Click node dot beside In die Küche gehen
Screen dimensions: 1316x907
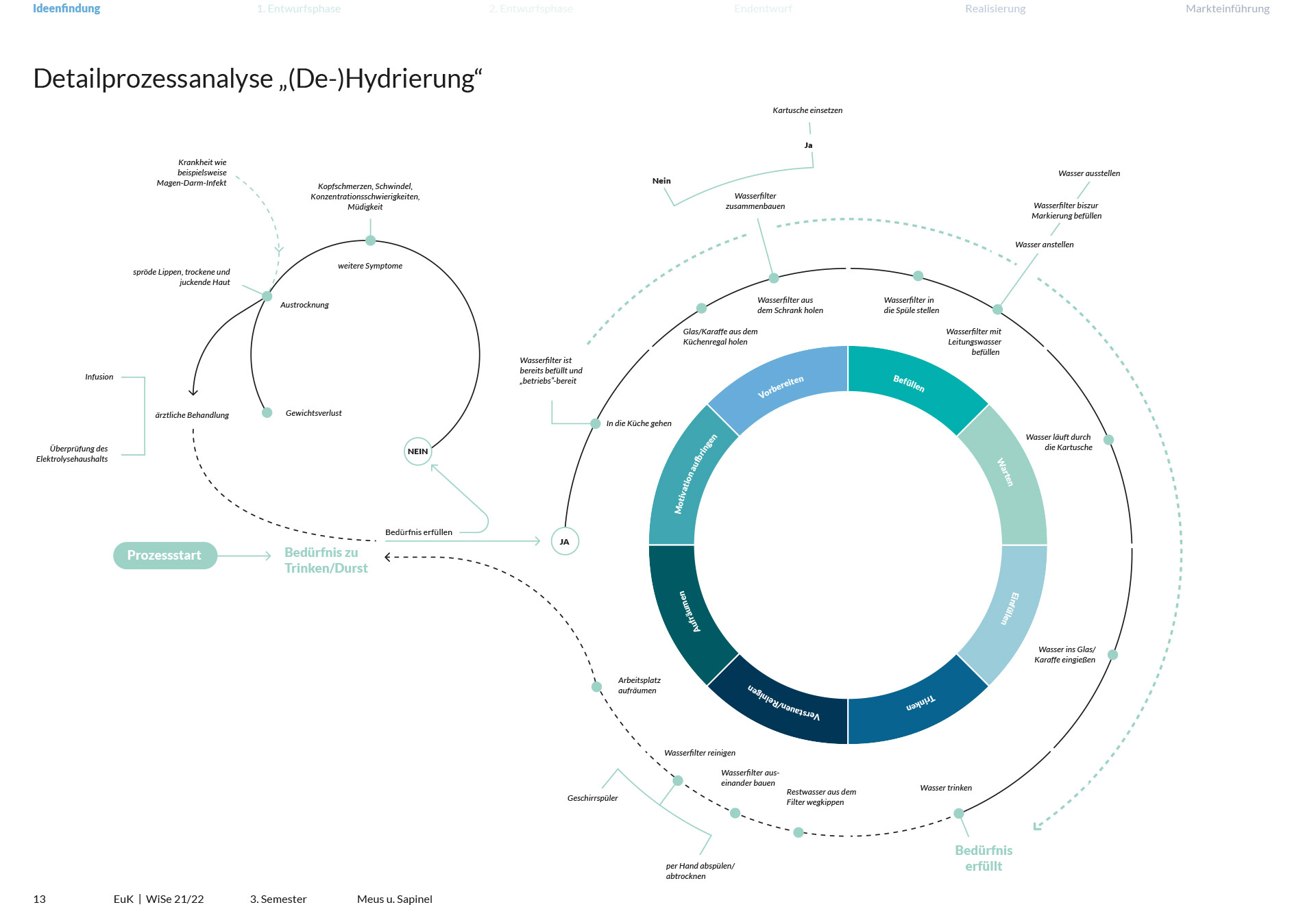[x=596, y=424]
